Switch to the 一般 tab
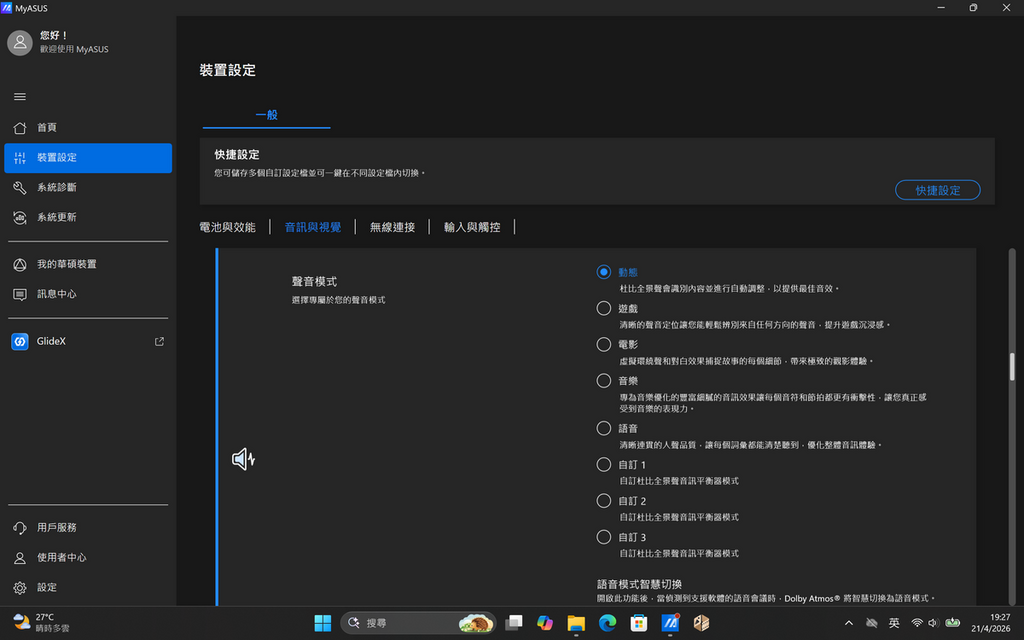The height and width of the screenshot is (640, 1024). (x=266, y=115)
